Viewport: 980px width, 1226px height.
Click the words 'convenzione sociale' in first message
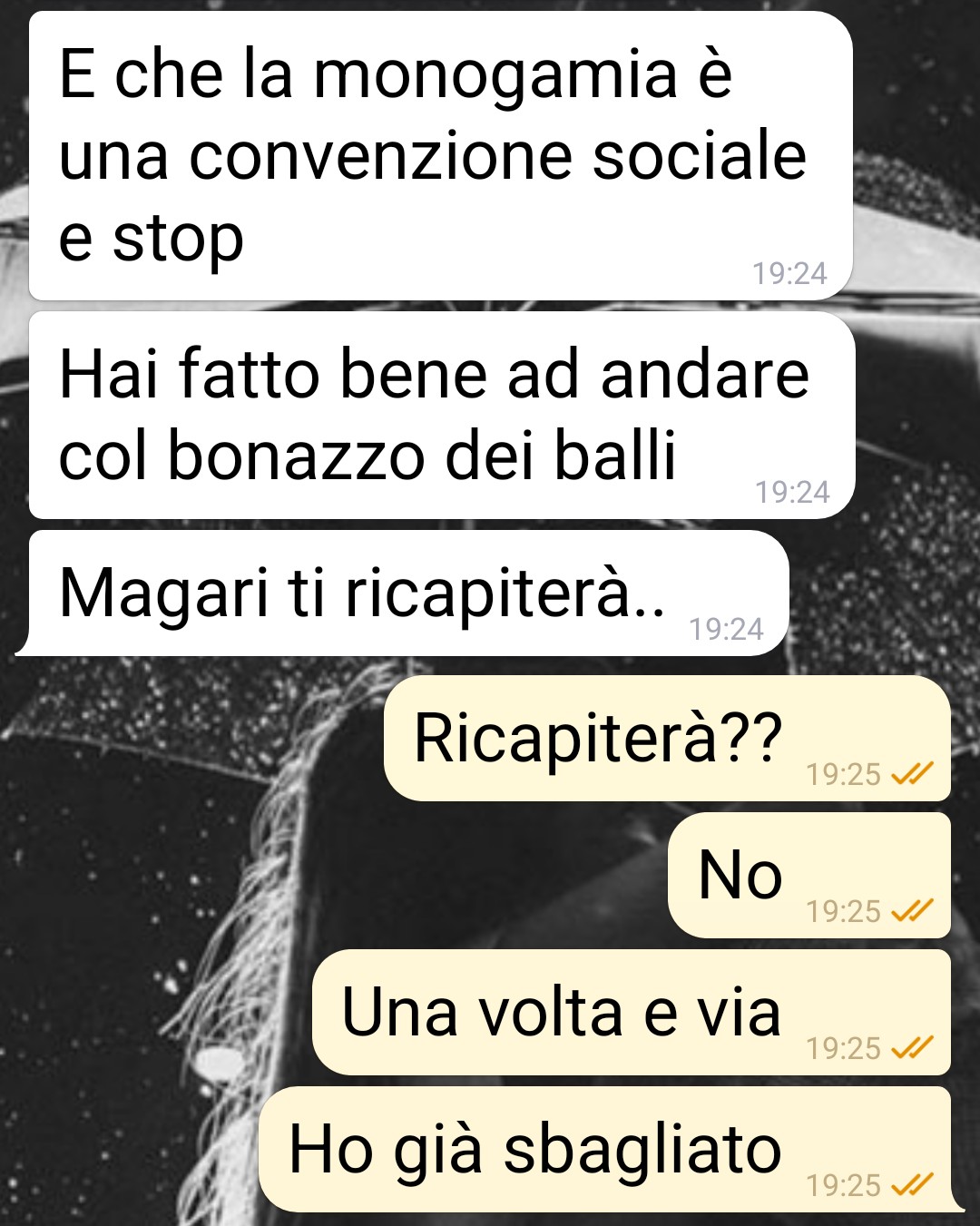click(498, 155)
